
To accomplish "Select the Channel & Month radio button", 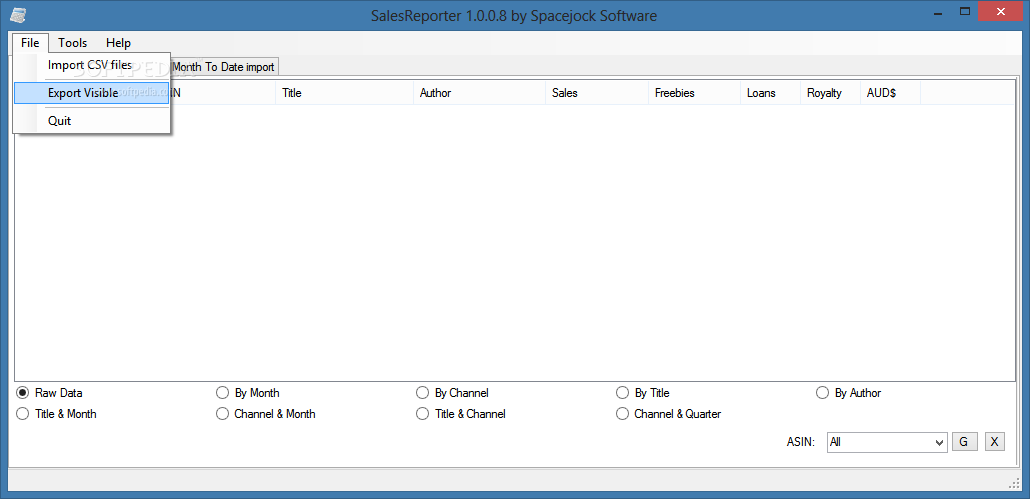I will coord(265,414).
